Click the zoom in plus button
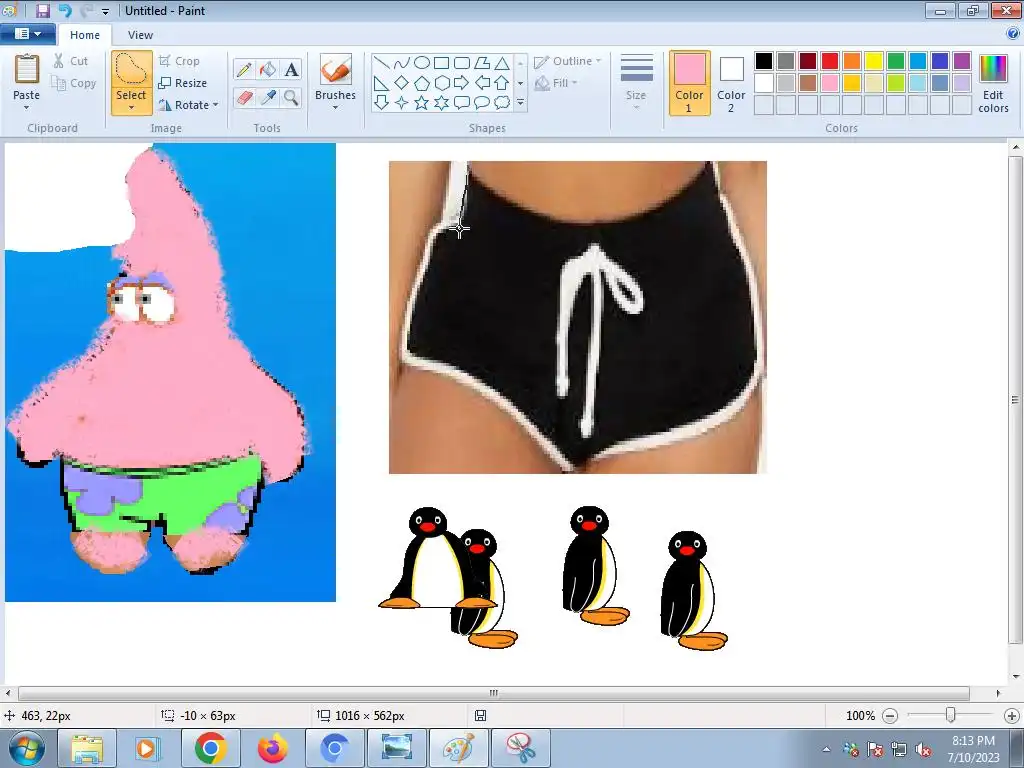Viewport: 1024px width, 768px height. tap(1012, 716)
